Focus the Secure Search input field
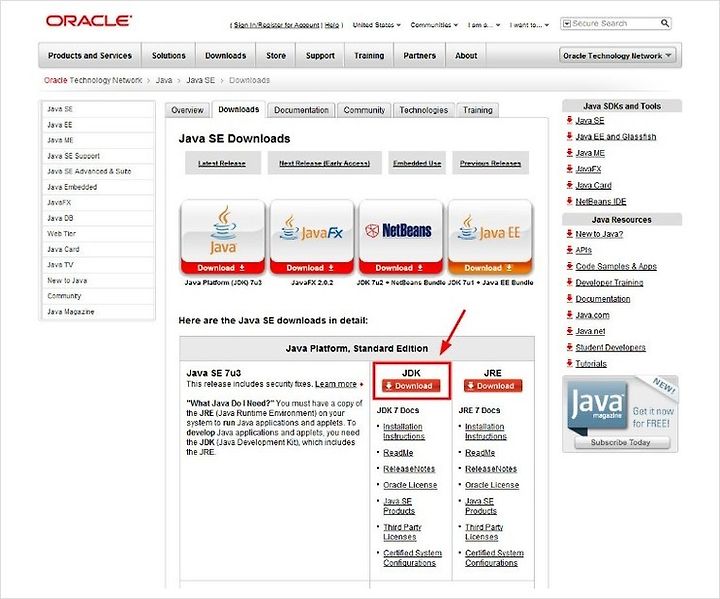The width and height of the screenshot is (720, 599). pos(615,23)
